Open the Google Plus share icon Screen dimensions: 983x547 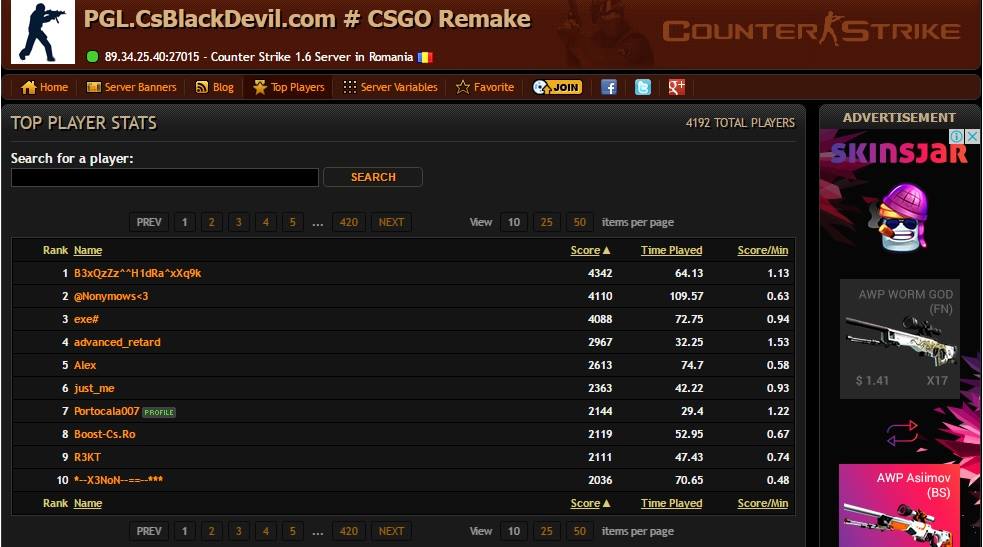click(x=676, y=87)
